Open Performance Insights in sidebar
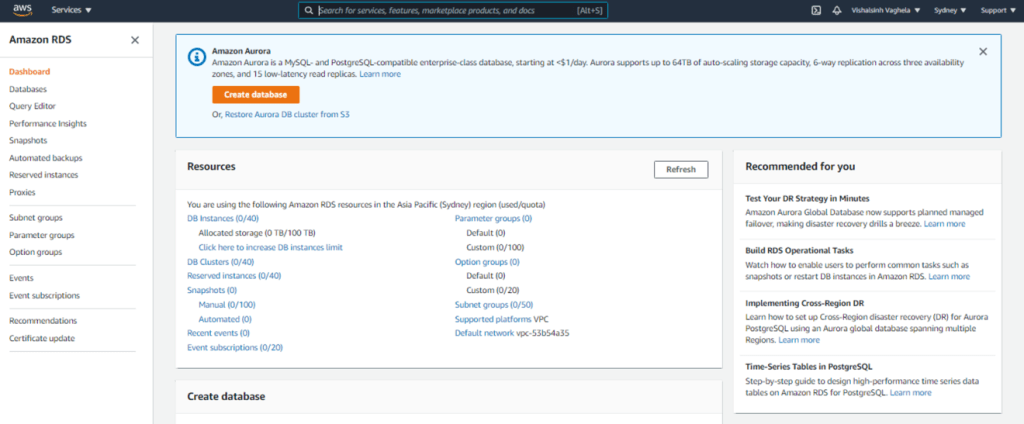 47,123
